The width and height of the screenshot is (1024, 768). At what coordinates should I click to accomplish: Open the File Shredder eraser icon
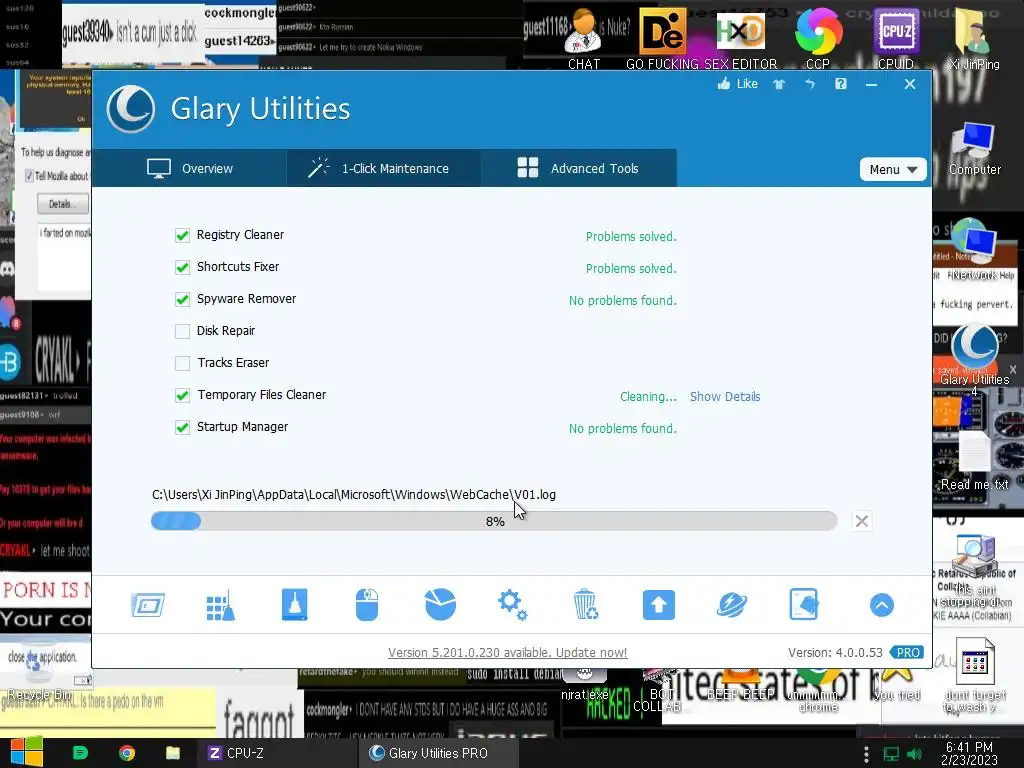point(804,605)
